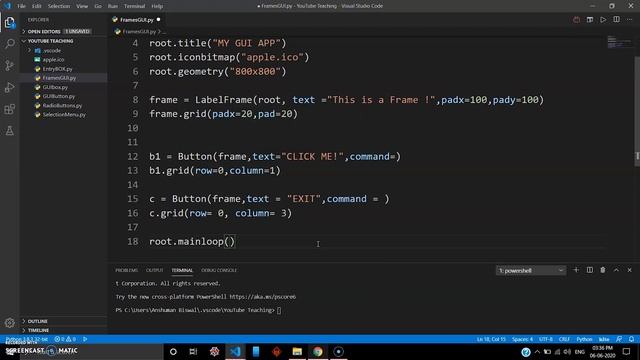This screenshot has width=640, height=360.
Task: Open the Terminal menu
Action: pyautogui.click(x=134, y=6)
